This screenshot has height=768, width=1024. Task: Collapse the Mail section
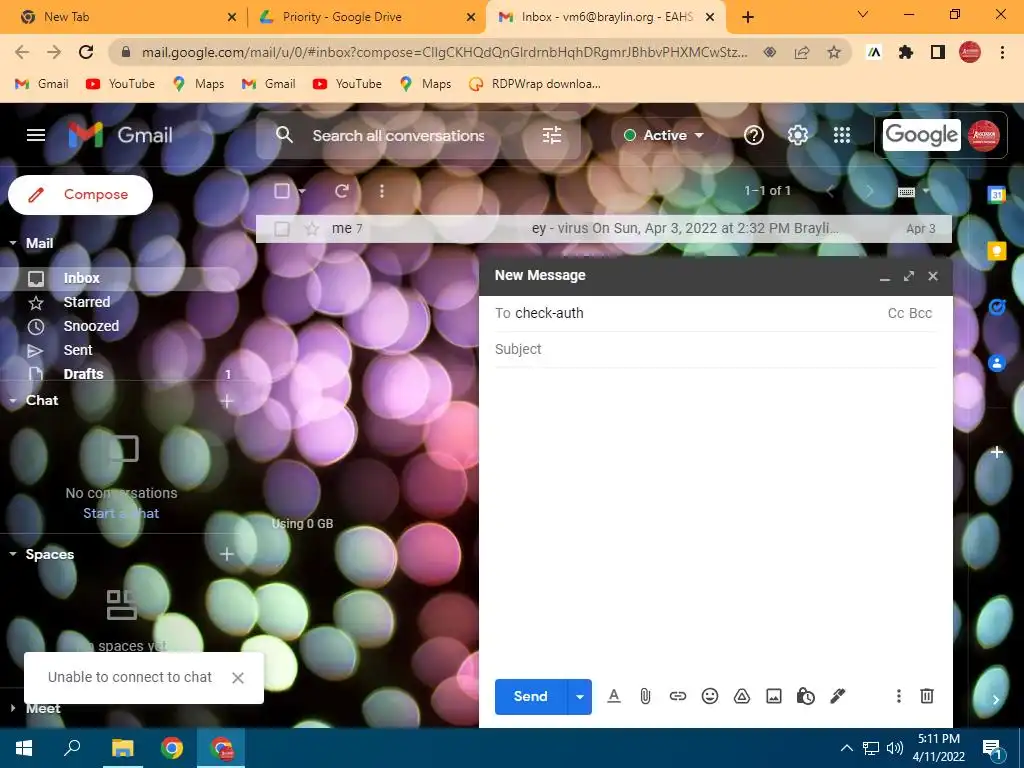click(13, 243)
